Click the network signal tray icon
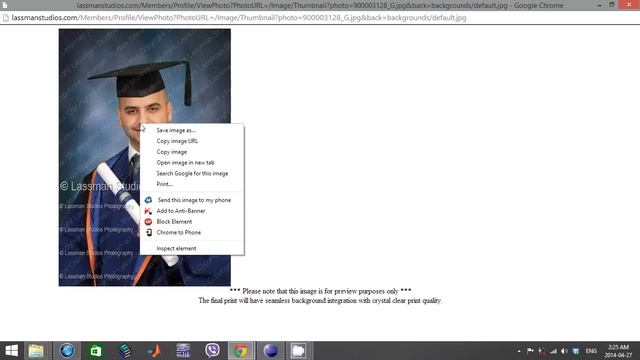 [553, 351]
